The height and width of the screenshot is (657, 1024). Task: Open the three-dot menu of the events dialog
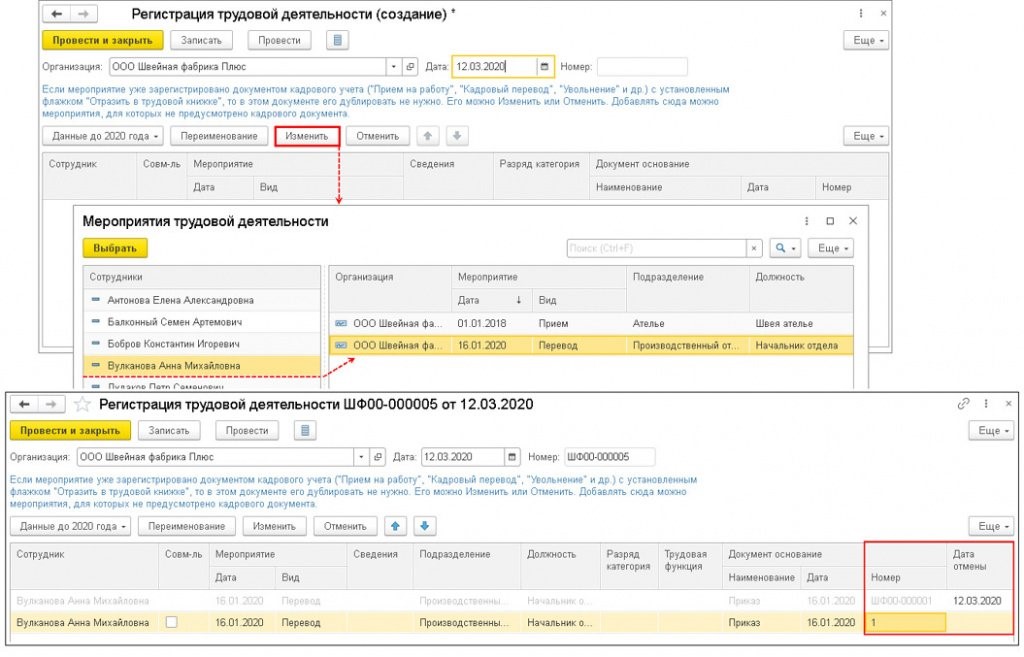(806, 221)
